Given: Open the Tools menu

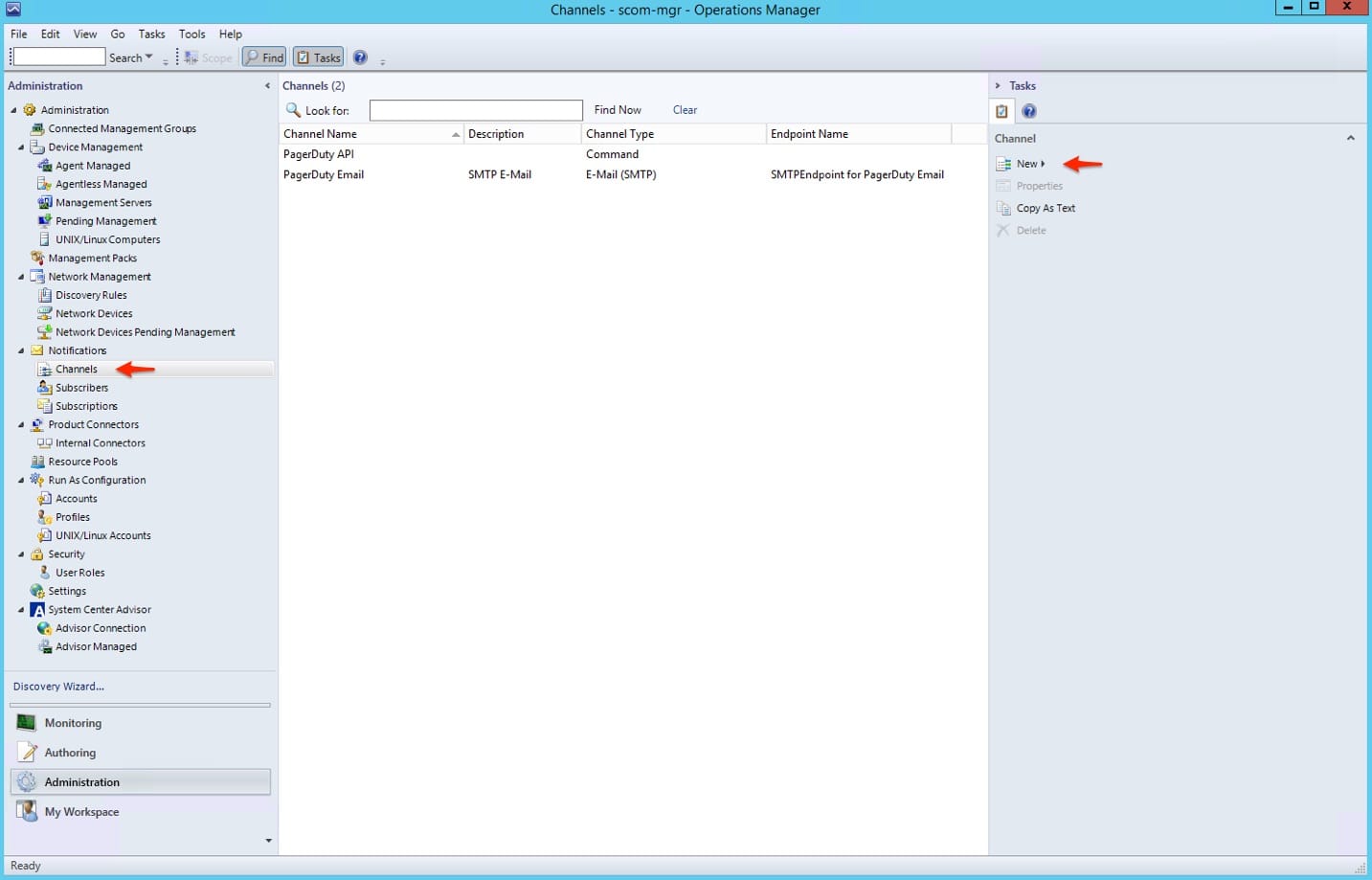Looking at the screenshot, I should 192,34.
